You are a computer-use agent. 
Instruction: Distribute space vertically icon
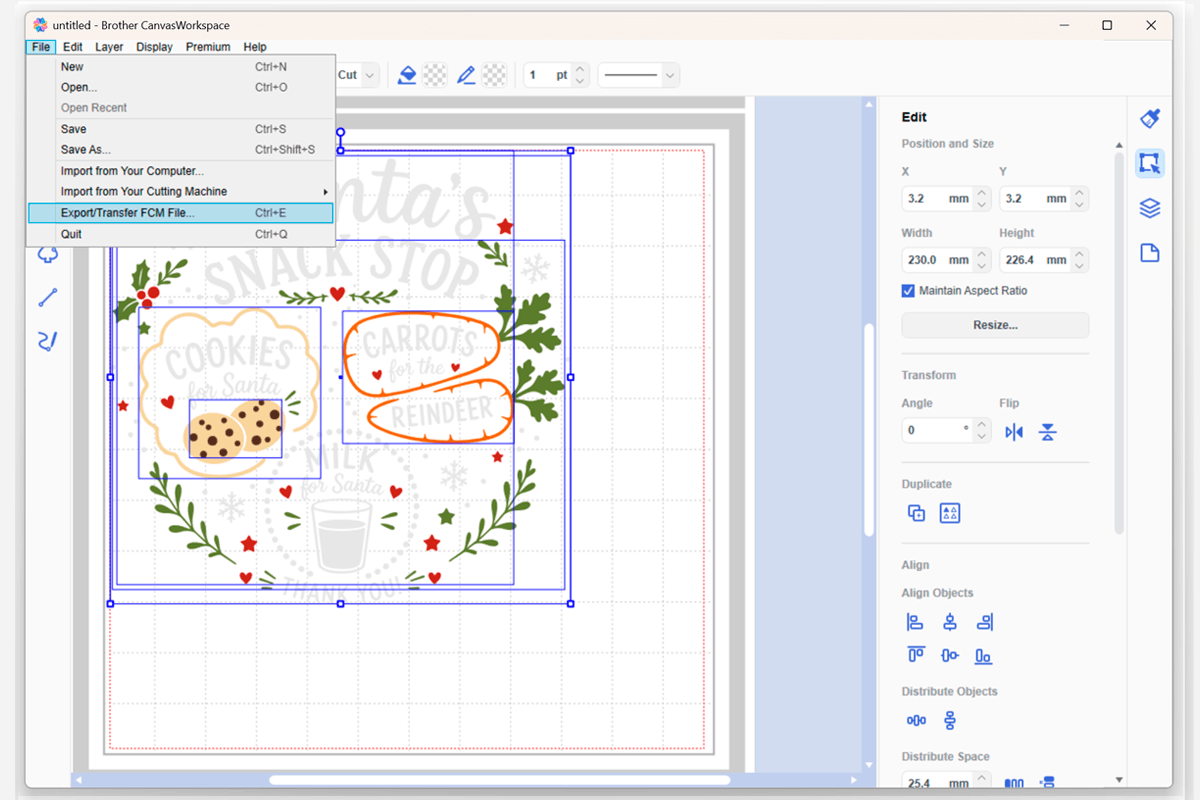pyautogui.click(x=1048, y=783)
